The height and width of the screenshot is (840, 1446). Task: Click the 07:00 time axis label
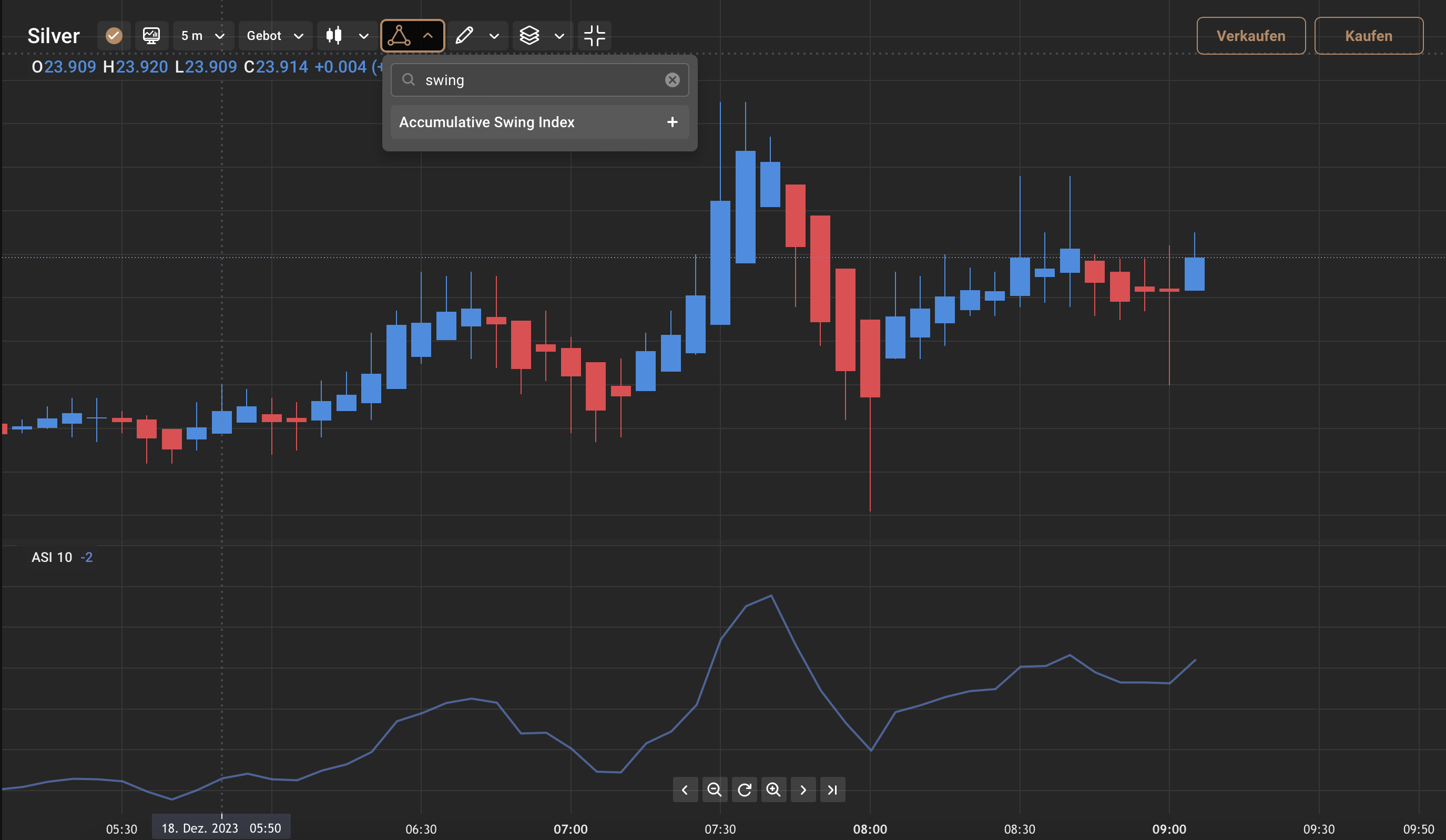click(x=571, y=829)
